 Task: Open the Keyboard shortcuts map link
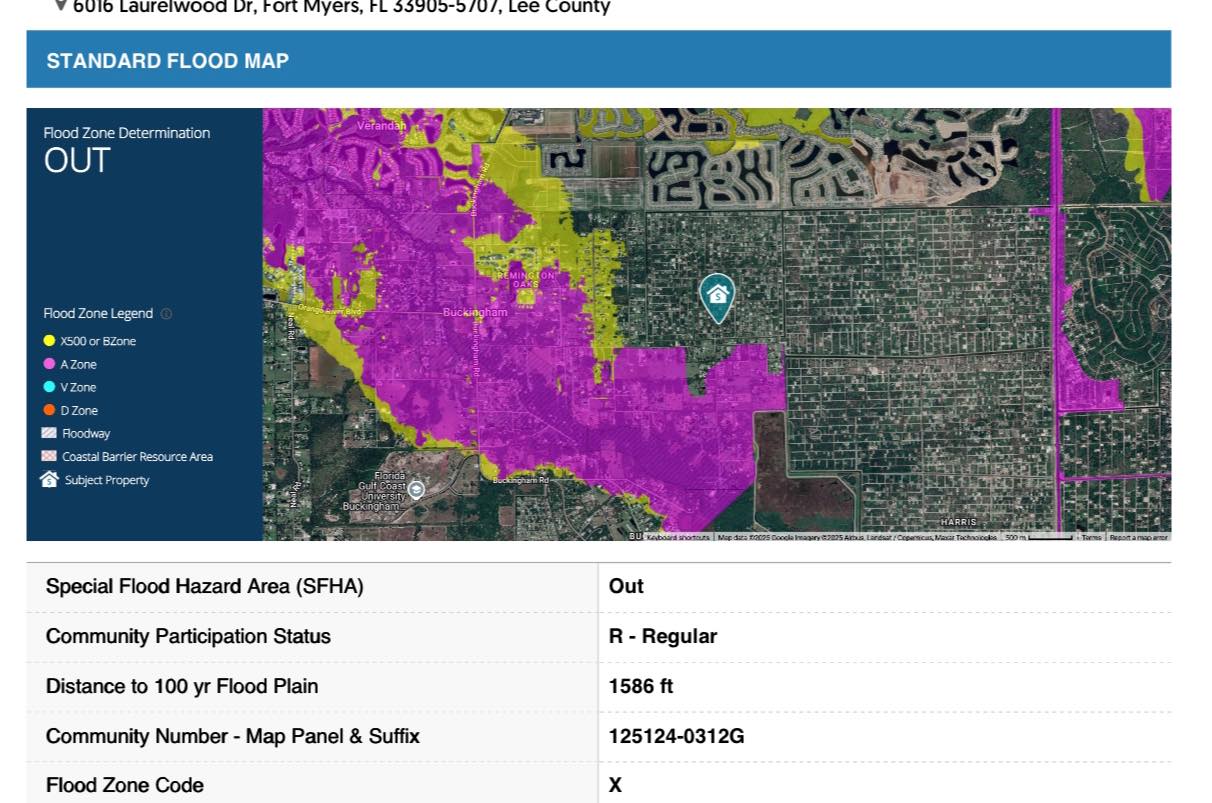(x=677, y=537)
